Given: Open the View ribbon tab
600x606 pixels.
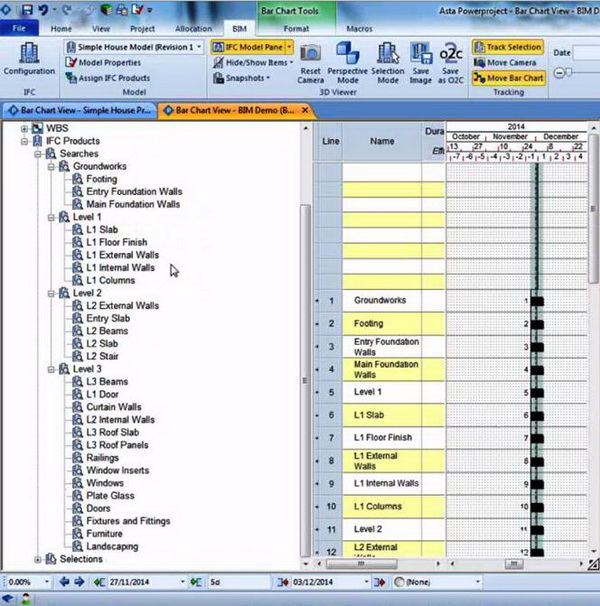Looking at the screenshot, I should click(x=101, y=29).
